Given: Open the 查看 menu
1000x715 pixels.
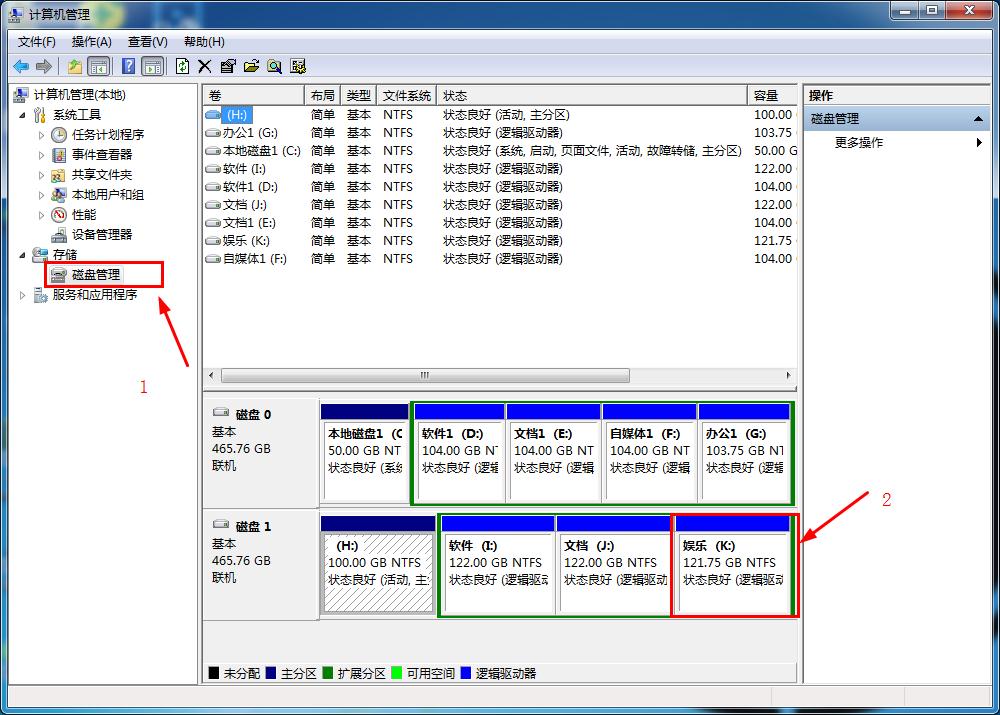Looking at the screenshot, I should tap(146, 41).
